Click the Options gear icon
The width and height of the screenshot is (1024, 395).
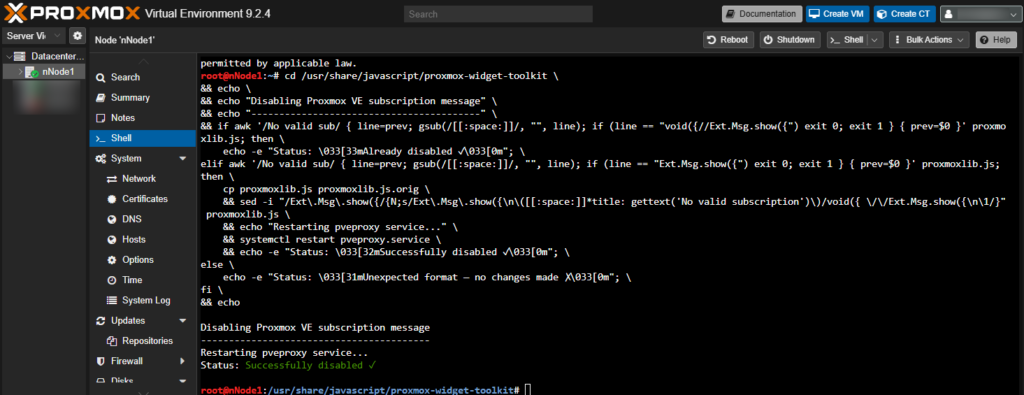(112, 259)
